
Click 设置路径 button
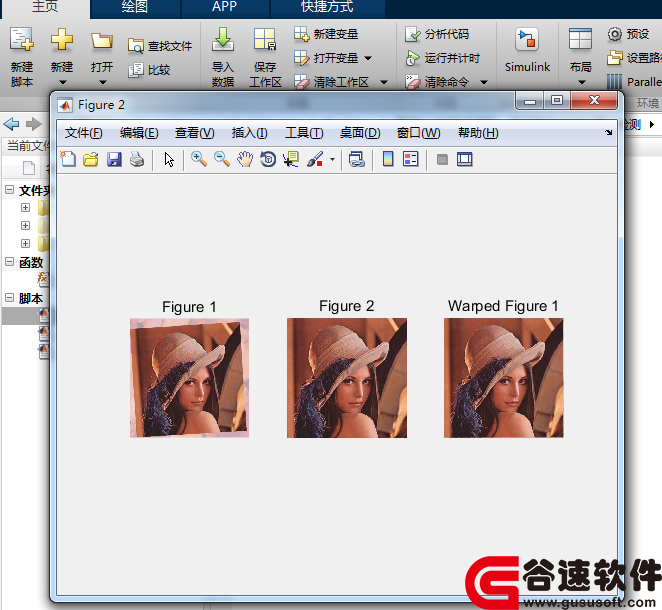634,58
